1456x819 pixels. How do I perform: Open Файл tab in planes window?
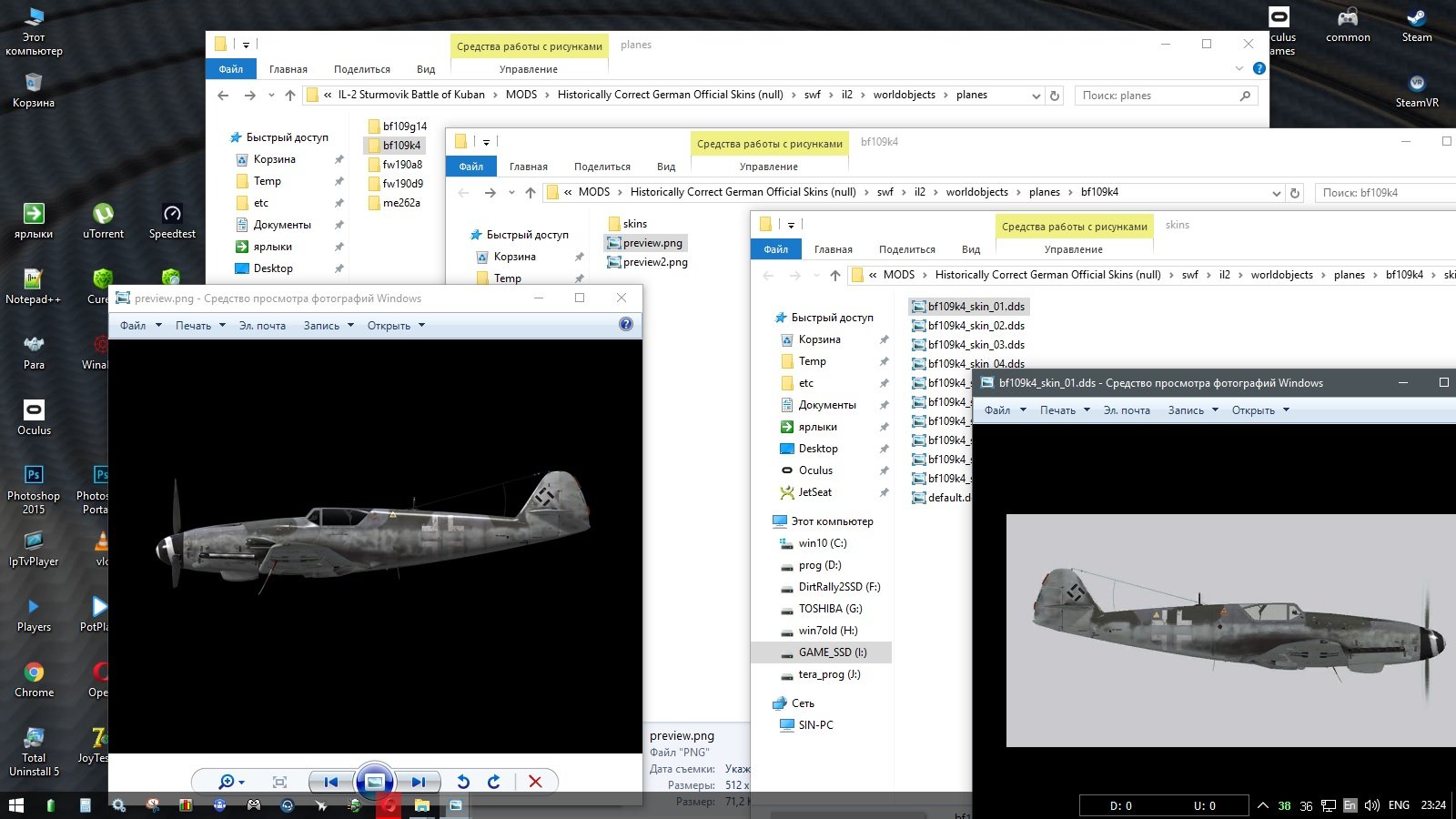(231, 69)
